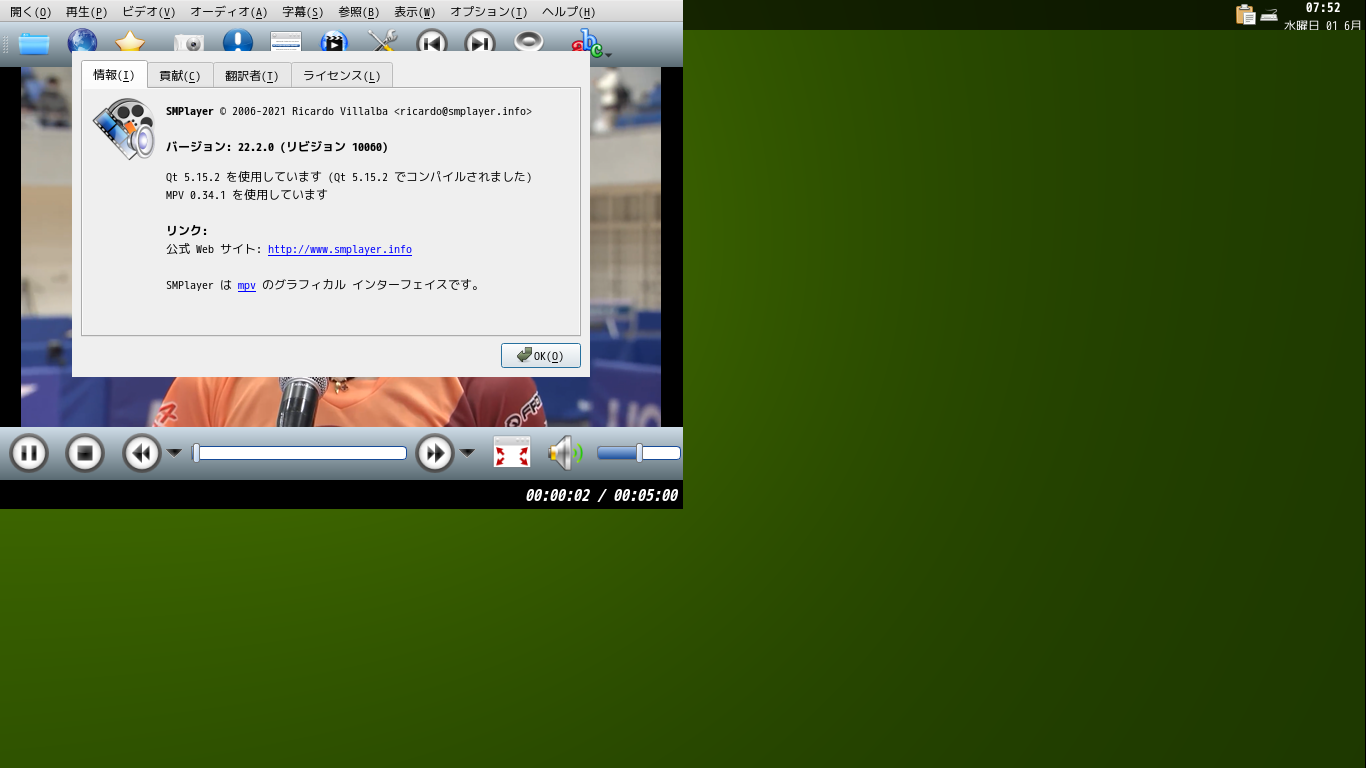Mute audio with the speaker icon

point(565,453)
